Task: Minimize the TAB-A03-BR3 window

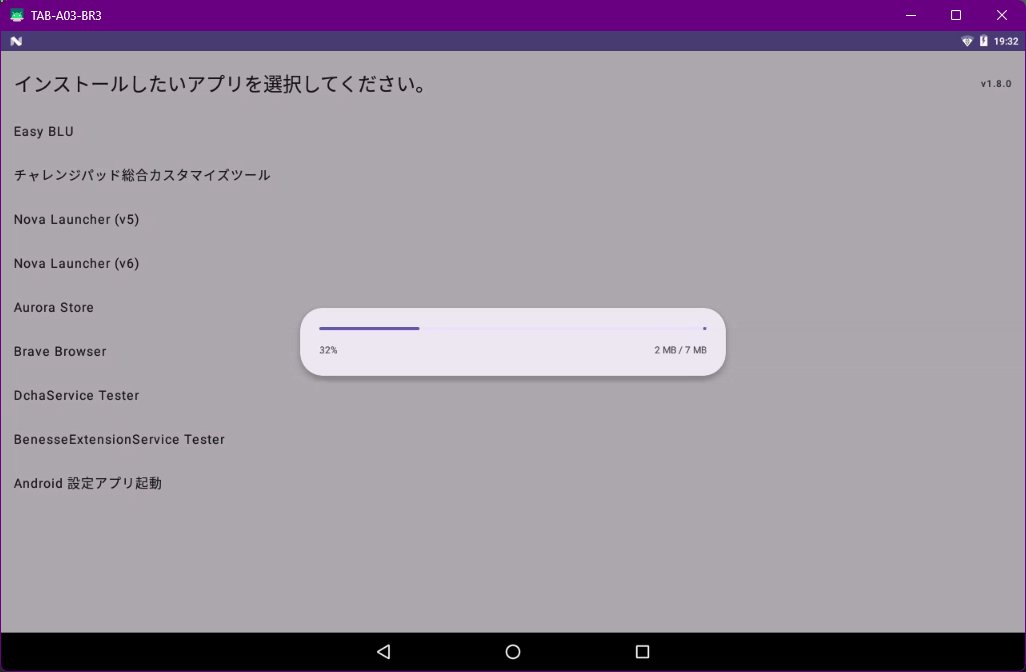Action: click(911, 15)
